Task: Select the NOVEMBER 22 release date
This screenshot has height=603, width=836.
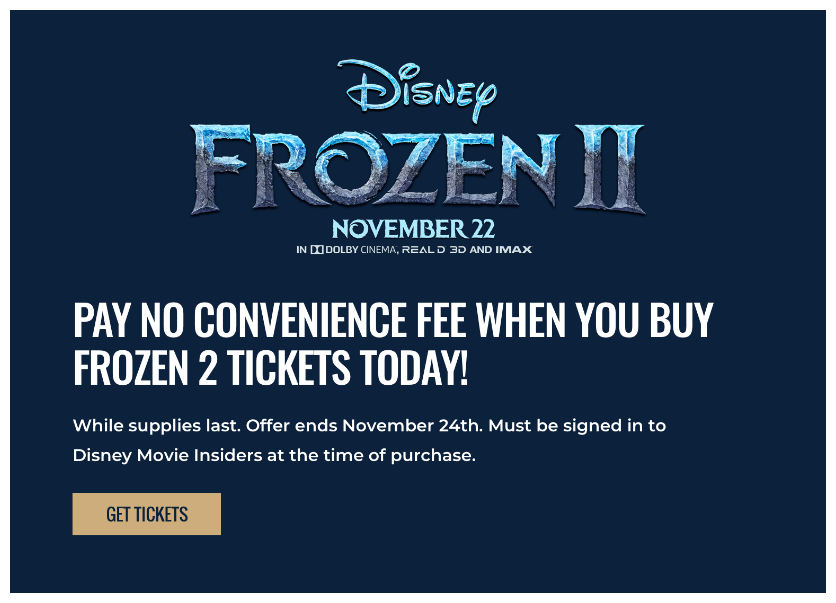Action: (414, 229)
